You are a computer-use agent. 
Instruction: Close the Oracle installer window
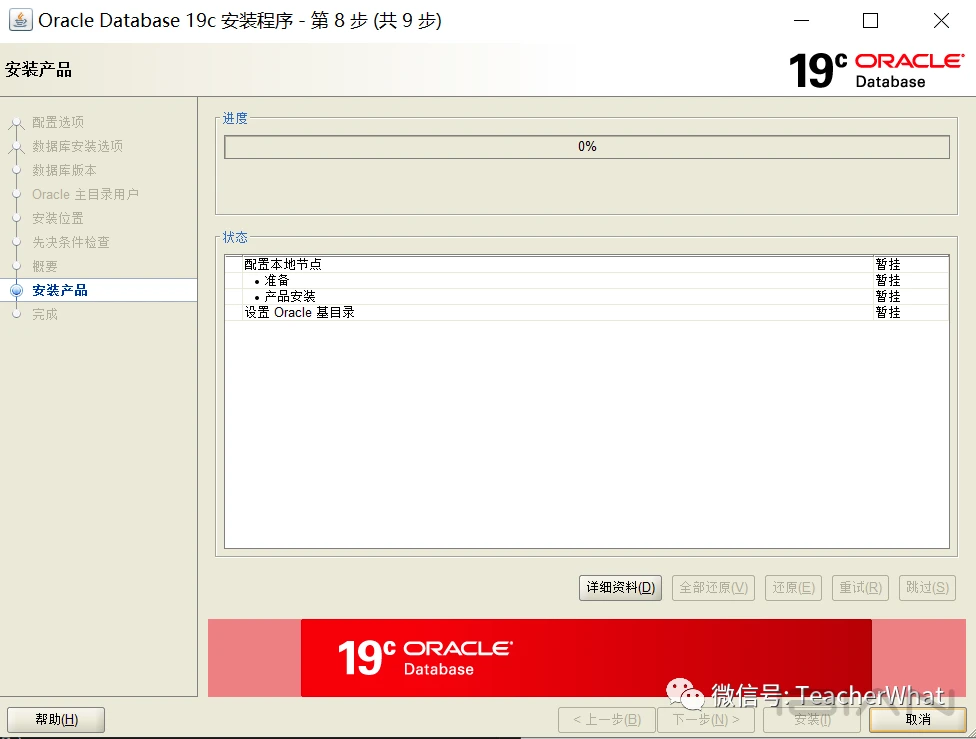(x=941, y=21)
